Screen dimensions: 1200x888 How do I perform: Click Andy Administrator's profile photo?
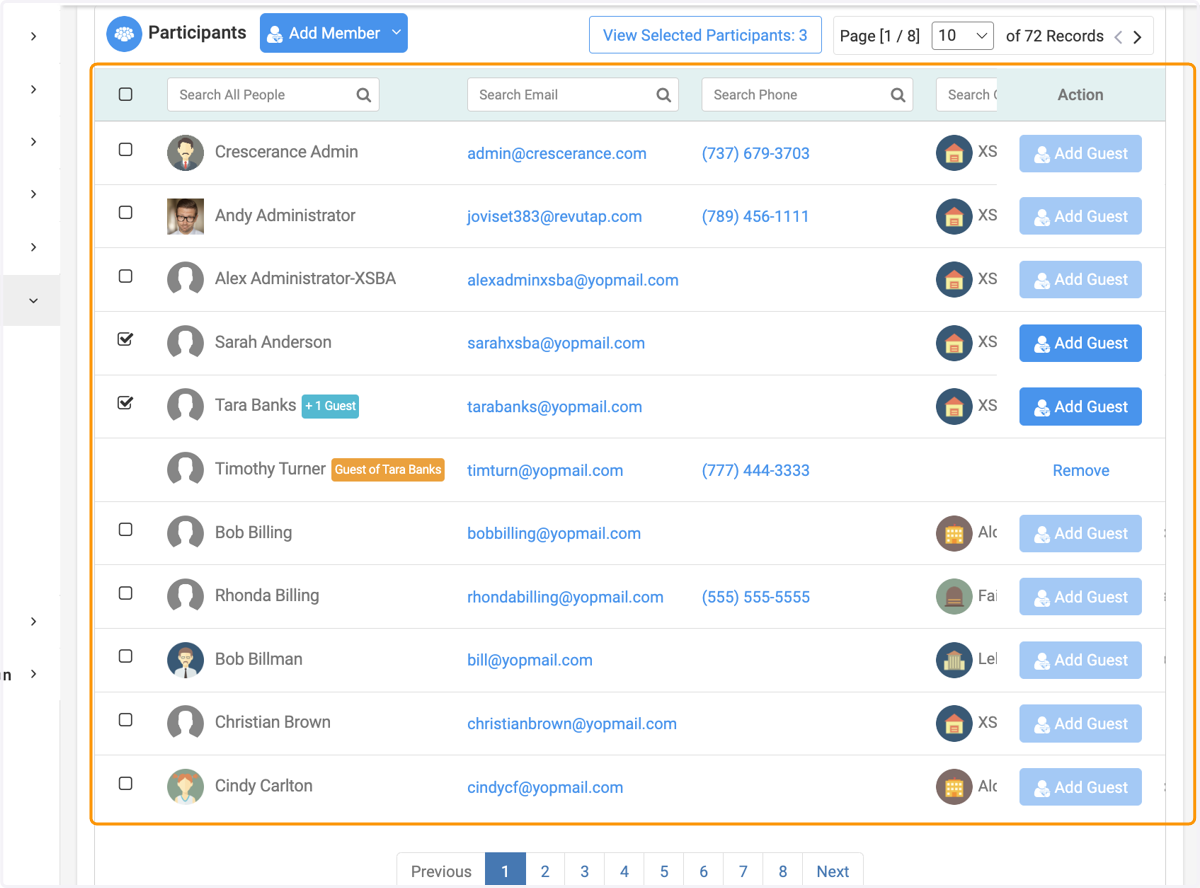185,216
